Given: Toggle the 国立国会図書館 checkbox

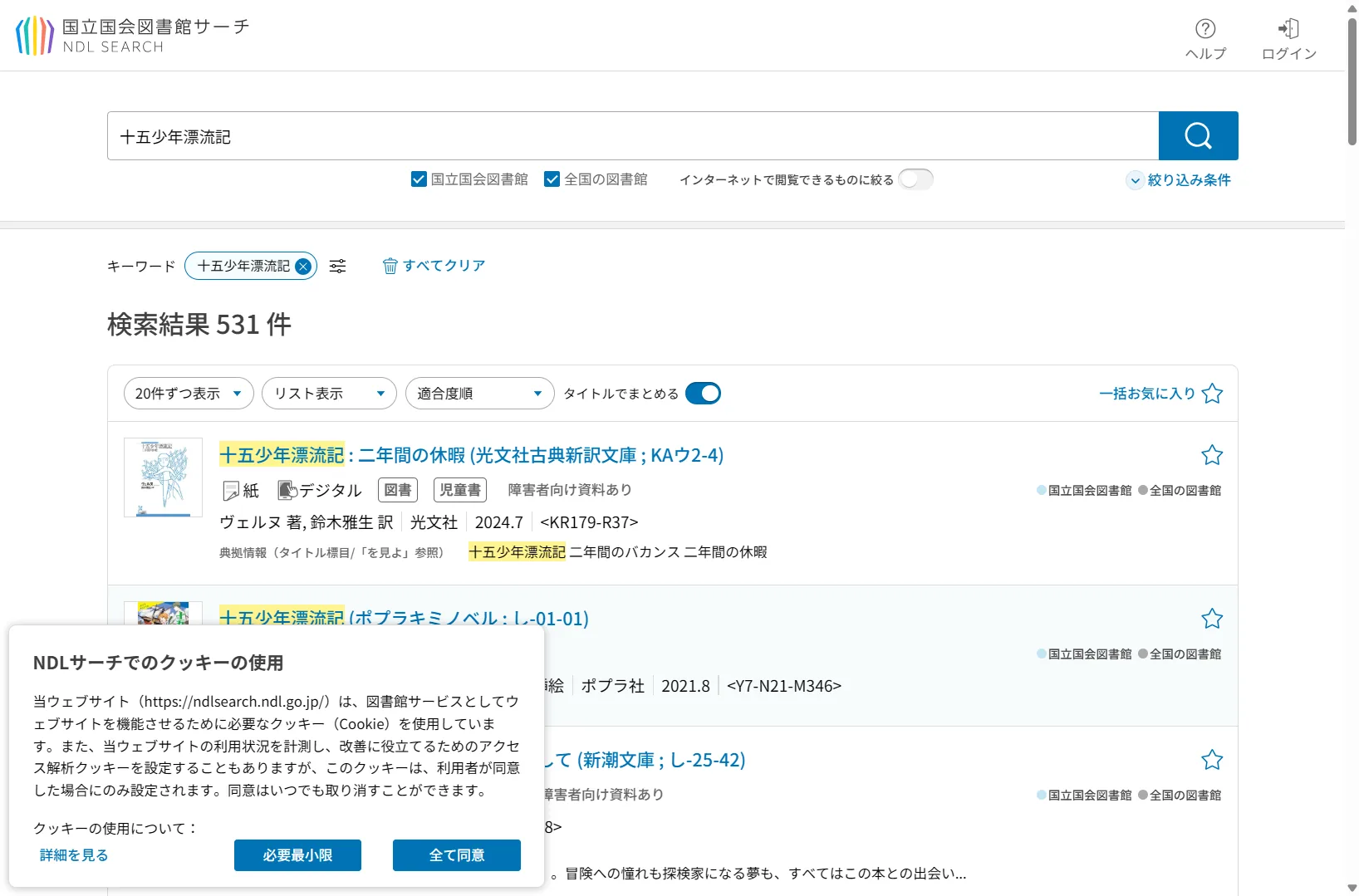Looking at the screenshot, I should pos(419,179).
